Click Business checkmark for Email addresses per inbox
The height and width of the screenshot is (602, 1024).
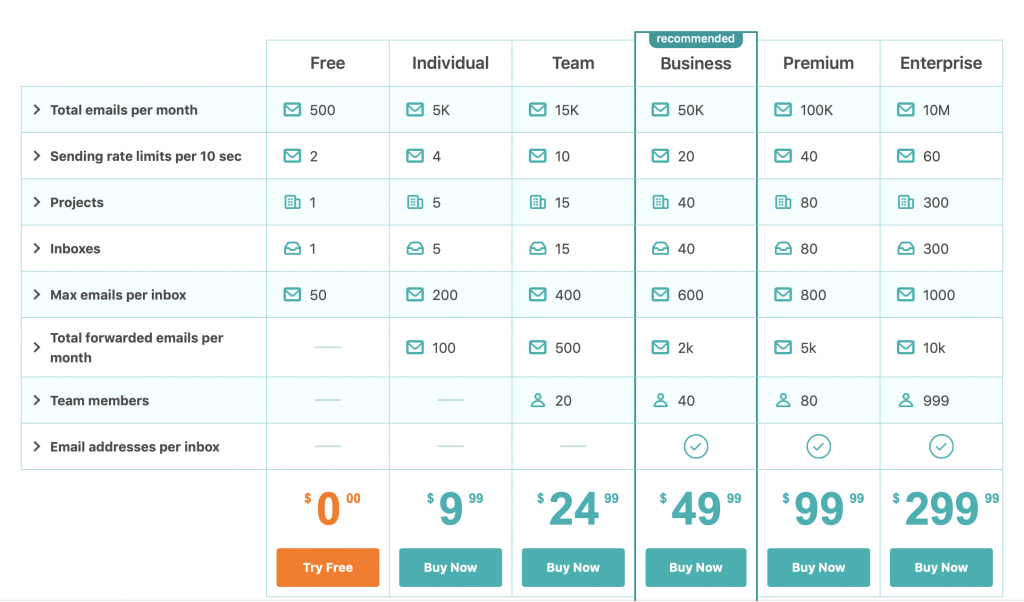coord(696,447)
